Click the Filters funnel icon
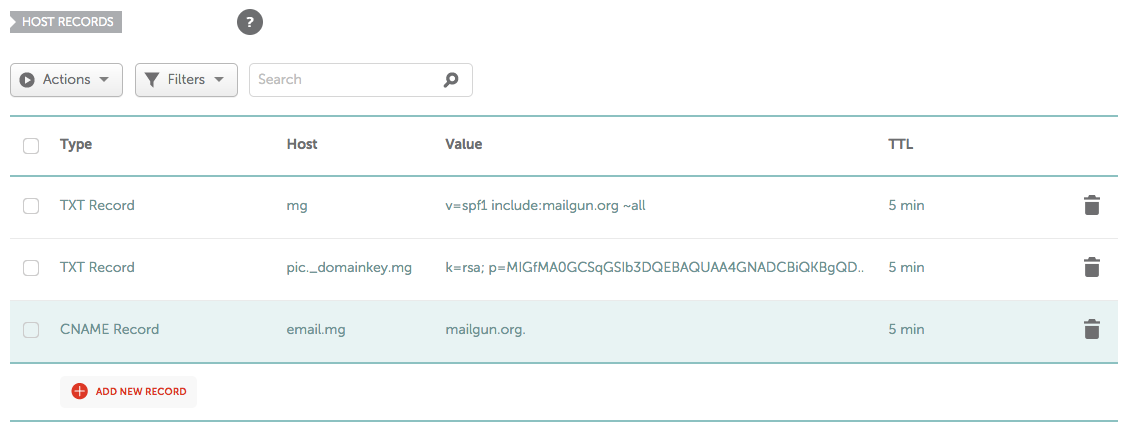Image resolution: width=1130 pixels, height=432 pixels. point(152,80)
